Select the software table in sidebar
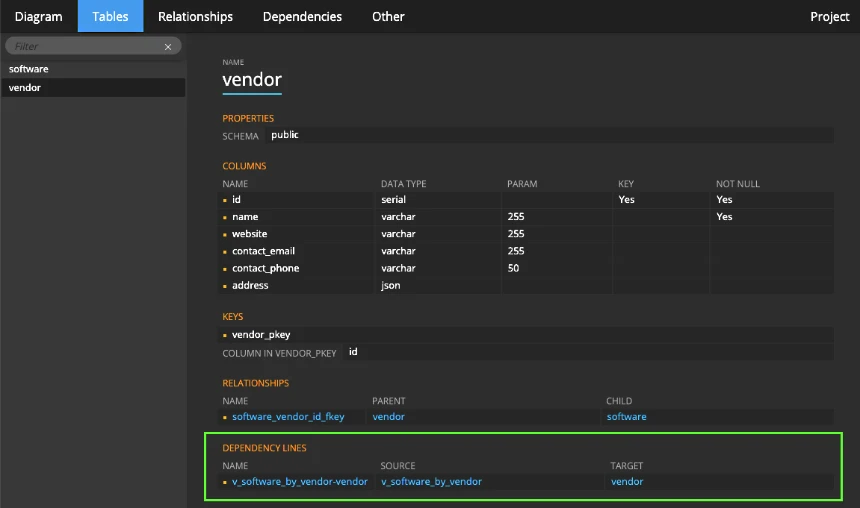The image size is (860, 508). click(93, 69)
